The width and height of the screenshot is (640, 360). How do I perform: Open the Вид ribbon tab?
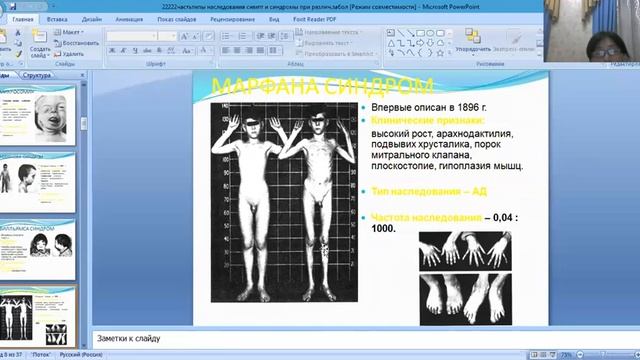274,19
